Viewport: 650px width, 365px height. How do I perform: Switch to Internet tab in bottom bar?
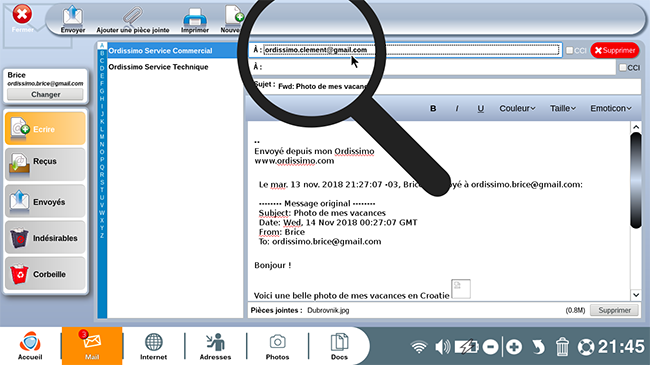[x=153, y=346]
